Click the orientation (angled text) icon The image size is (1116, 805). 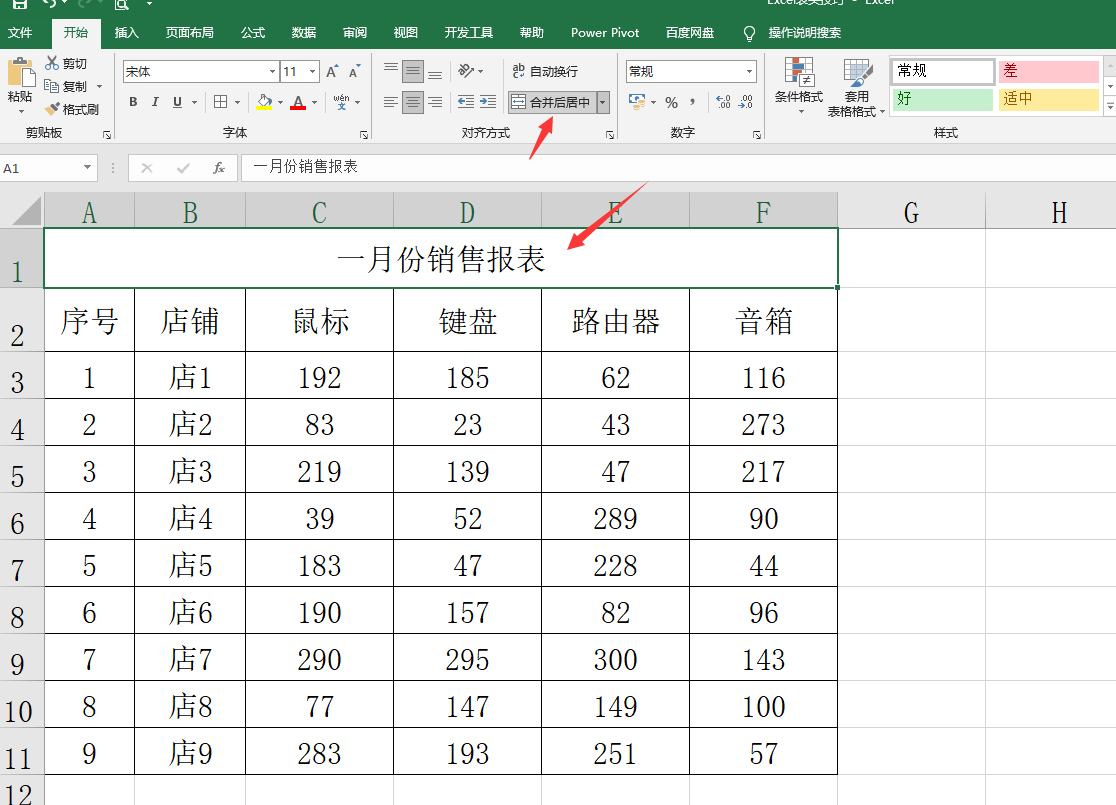[x=466, y=70]
